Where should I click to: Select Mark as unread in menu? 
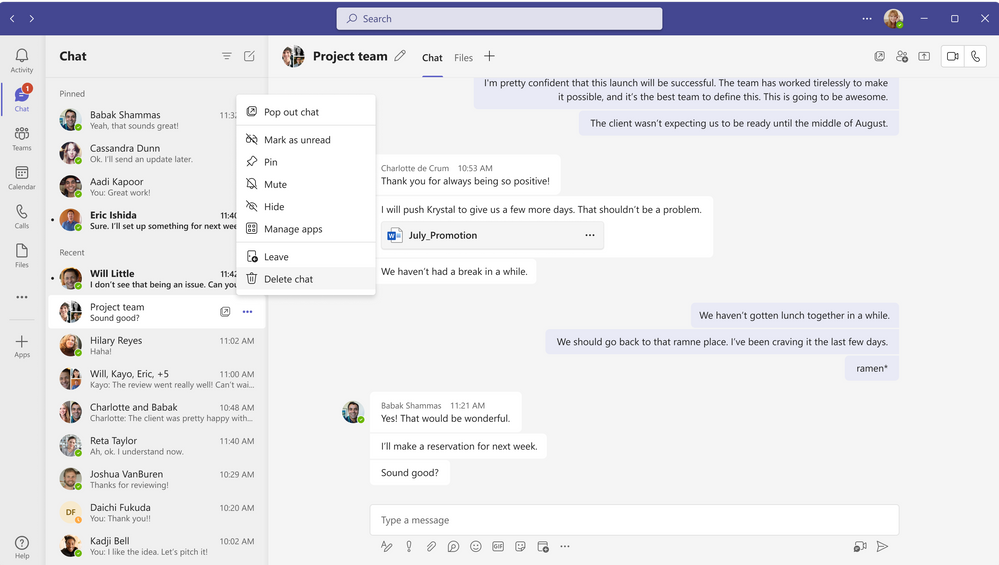point(296,140)
